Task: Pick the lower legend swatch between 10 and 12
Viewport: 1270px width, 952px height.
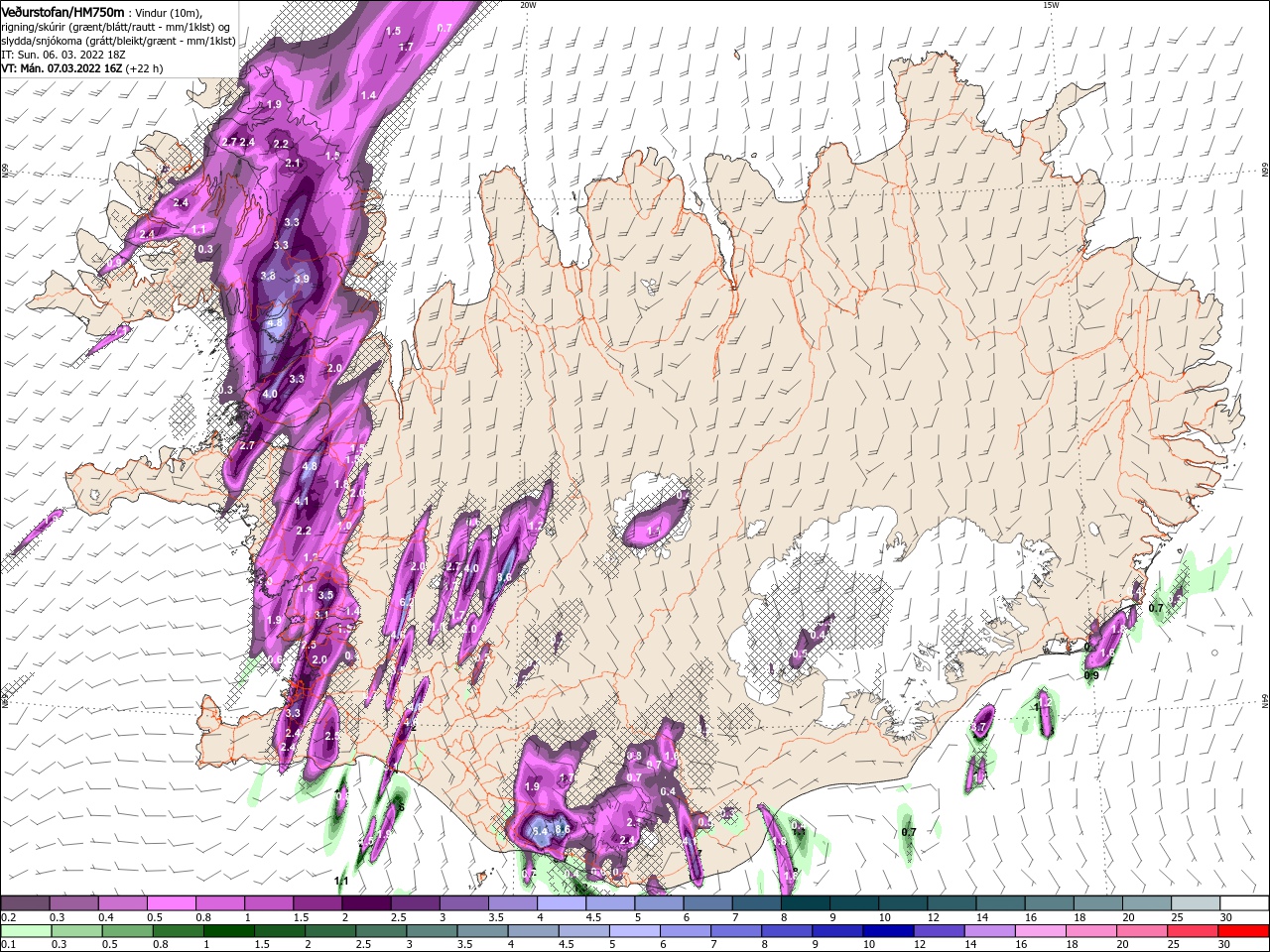Action: (887, 931)
